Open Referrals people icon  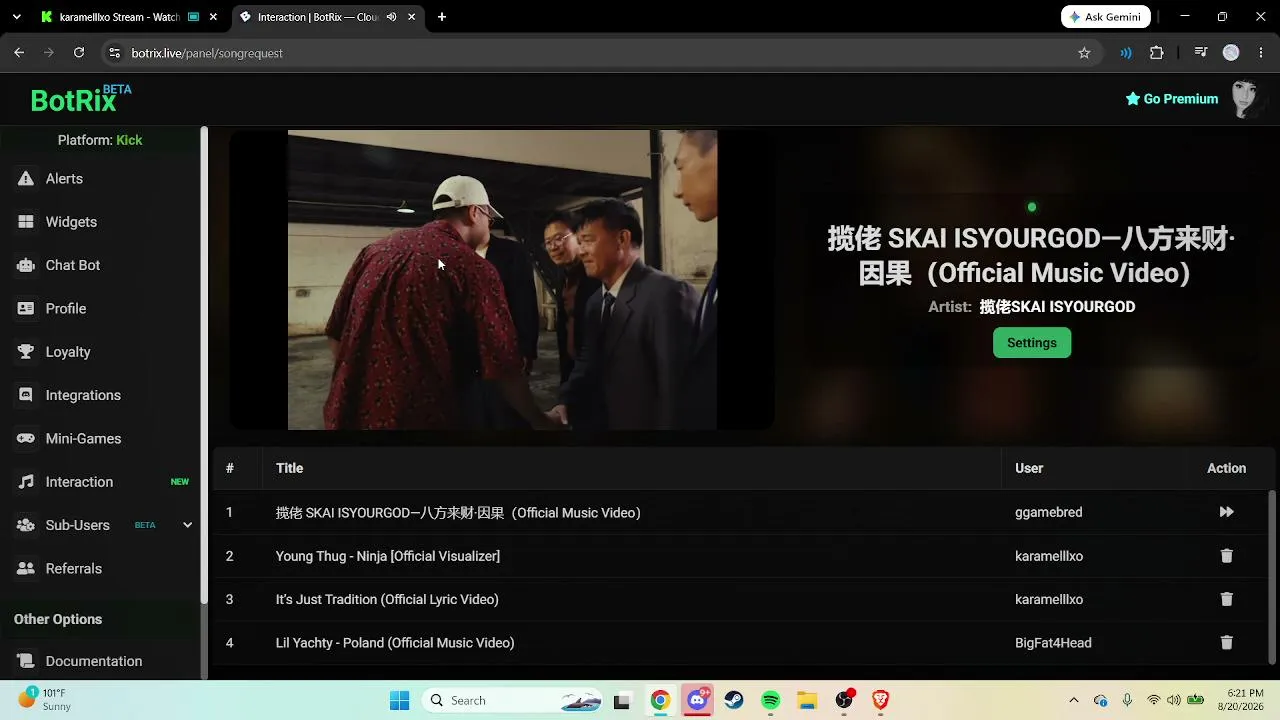coord(26,569)
